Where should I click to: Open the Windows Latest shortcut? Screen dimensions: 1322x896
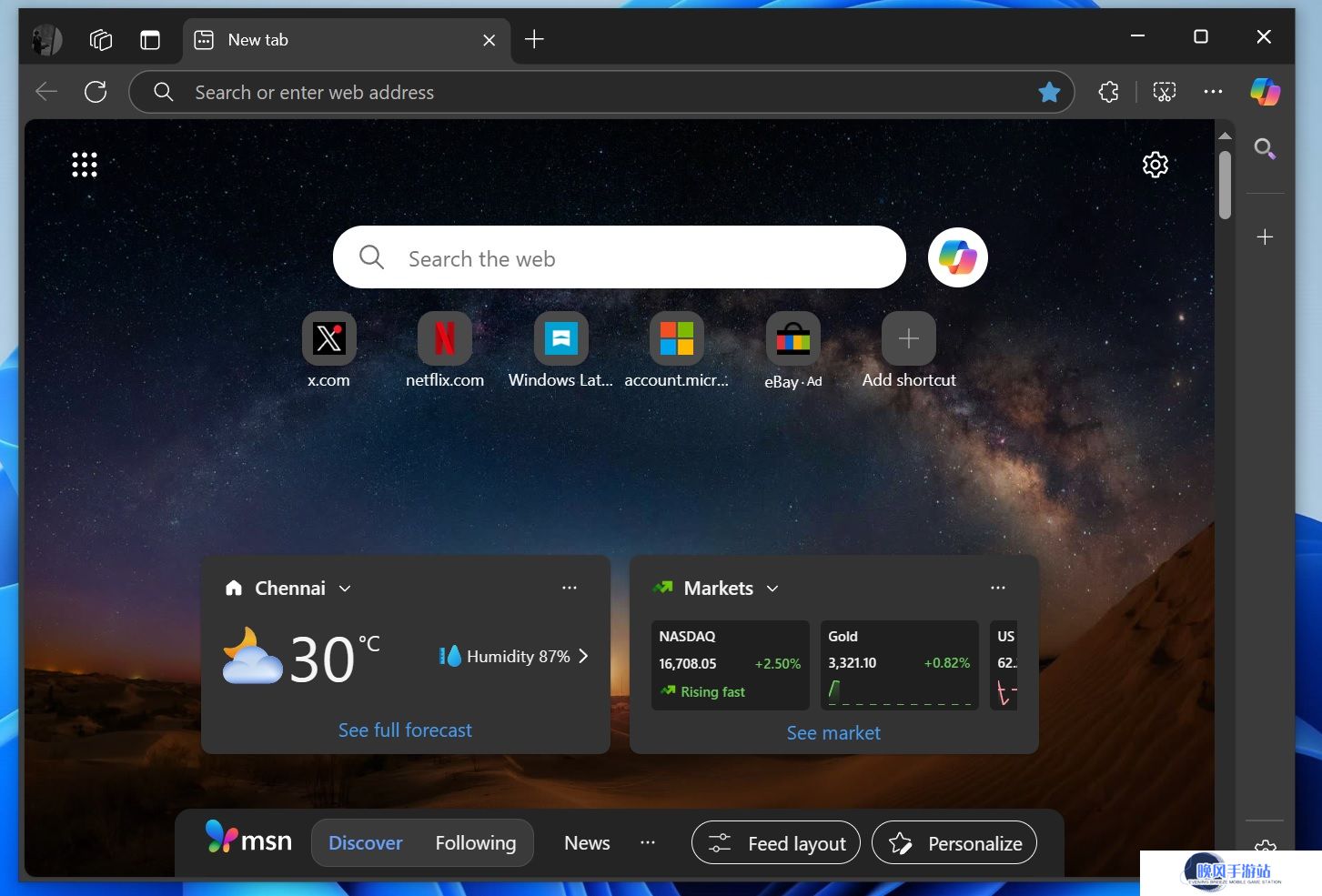point(560,350)
